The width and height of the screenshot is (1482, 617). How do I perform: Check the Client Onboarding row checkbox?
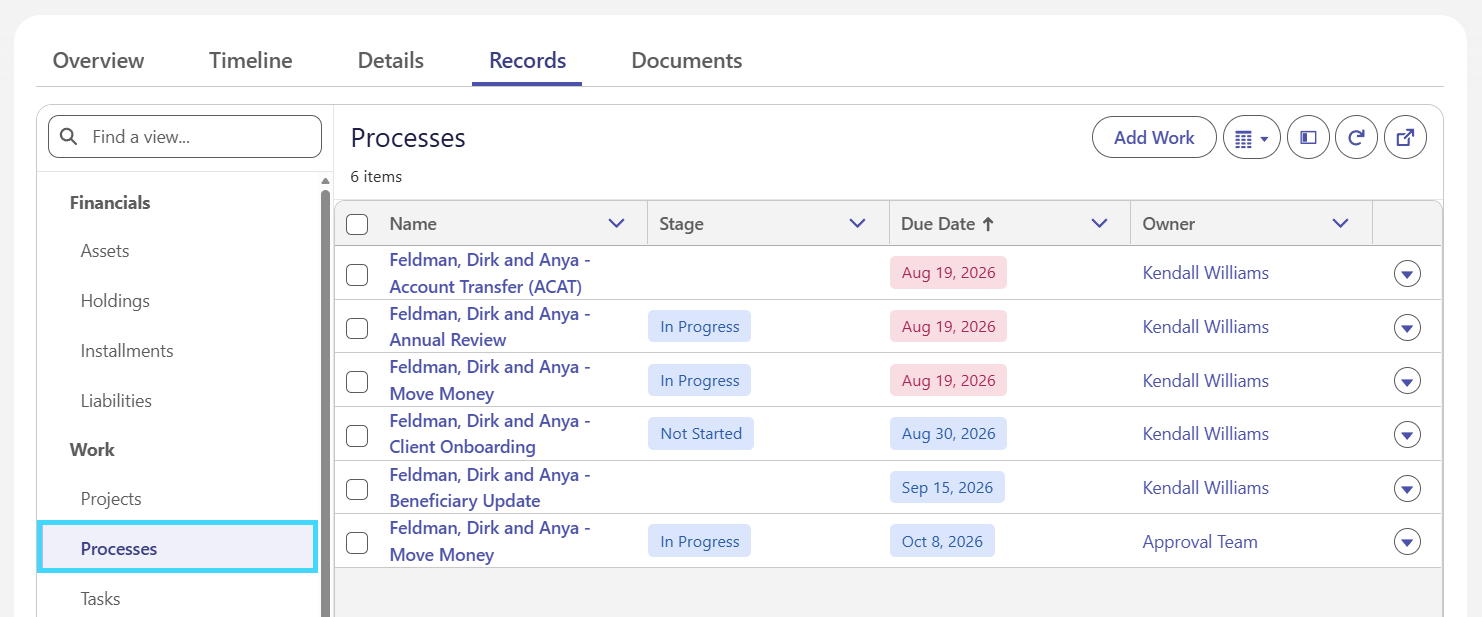tap(357, 435)
